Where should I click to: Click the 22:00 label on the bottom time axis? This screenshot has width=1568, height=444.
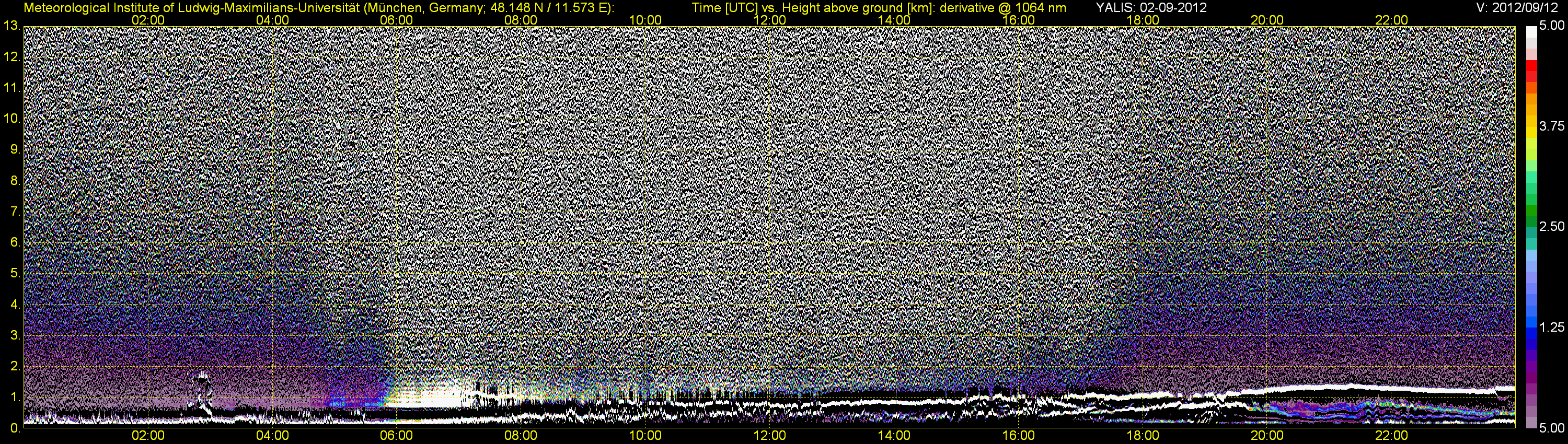point(1391,436)
